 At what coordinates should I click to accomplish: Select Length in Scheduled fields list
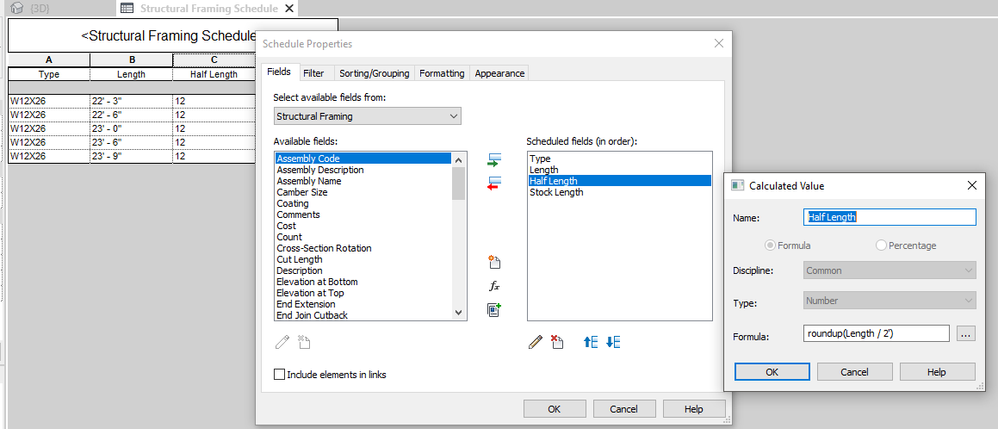619,170
